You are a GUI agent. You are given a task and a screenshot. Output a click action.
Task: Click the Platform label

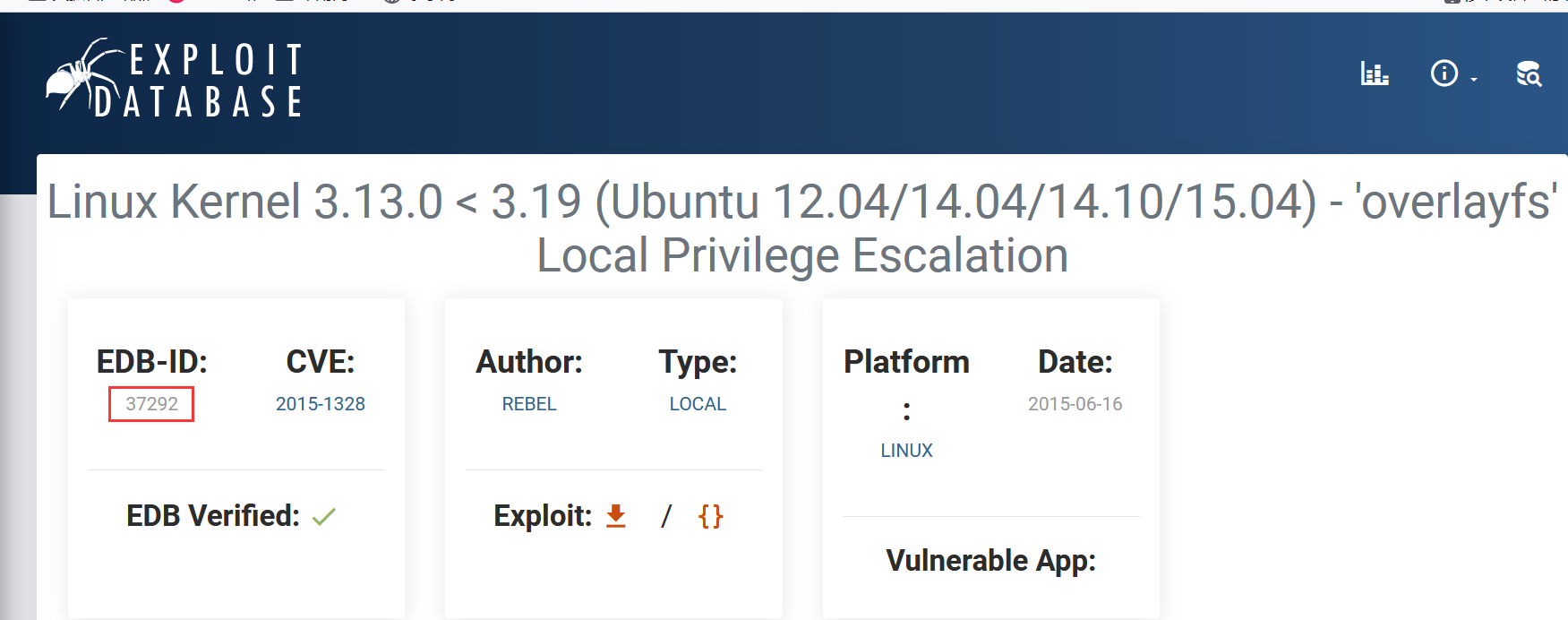click(906, 385)
